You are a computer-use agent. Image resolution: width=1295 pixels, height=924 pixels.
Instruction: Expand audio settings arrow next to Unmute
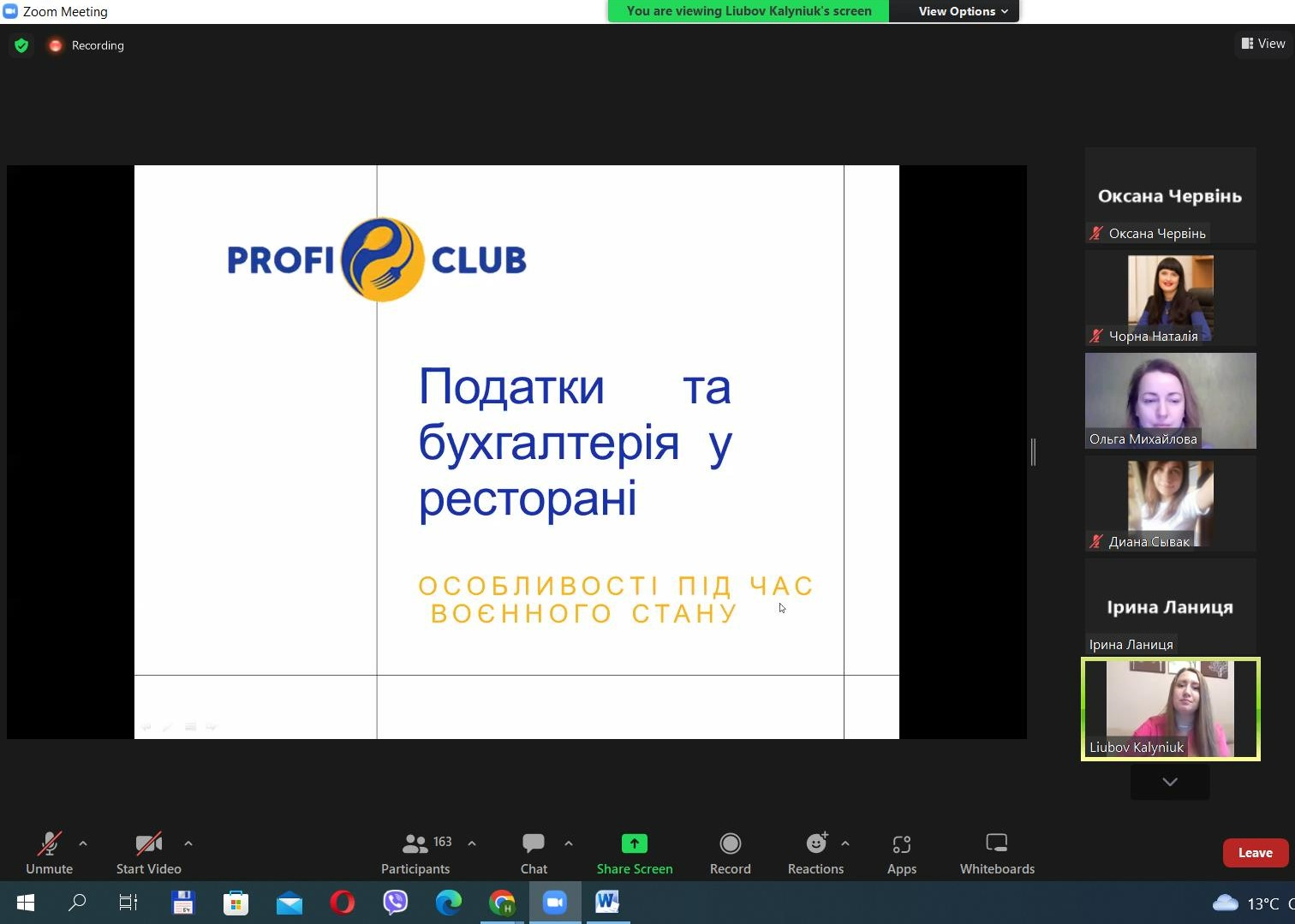coord(83,844)
